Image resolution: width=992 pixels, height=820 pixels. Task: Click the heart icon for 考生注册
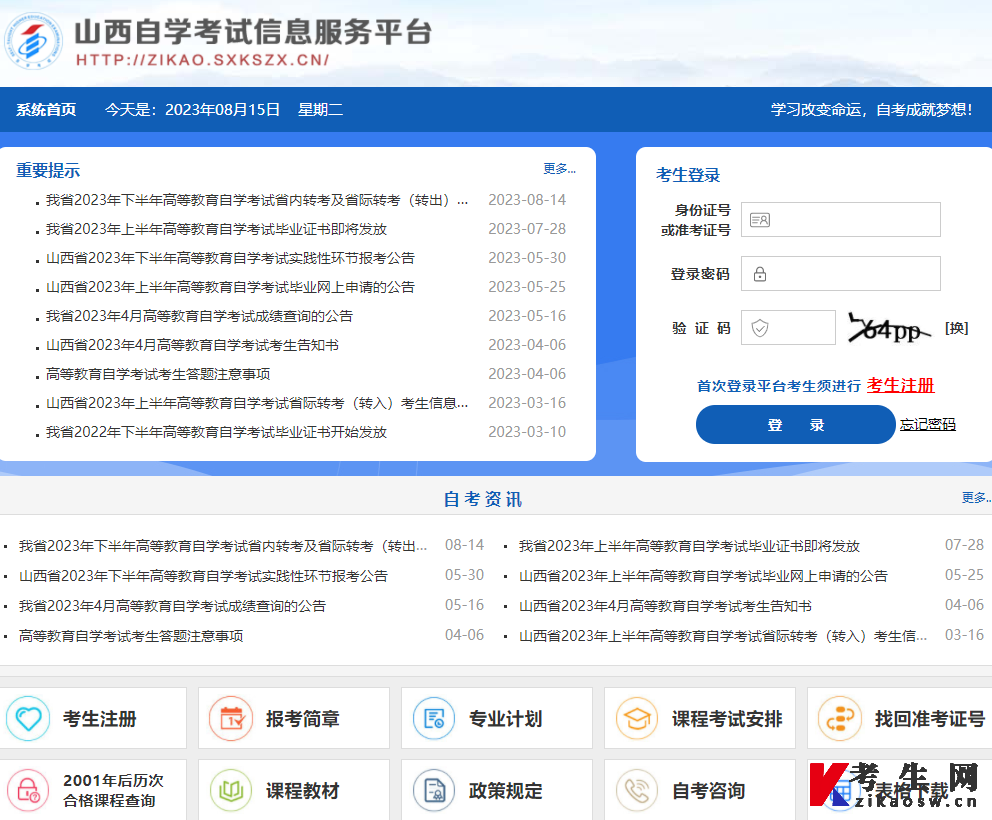(x=28, y=719)
